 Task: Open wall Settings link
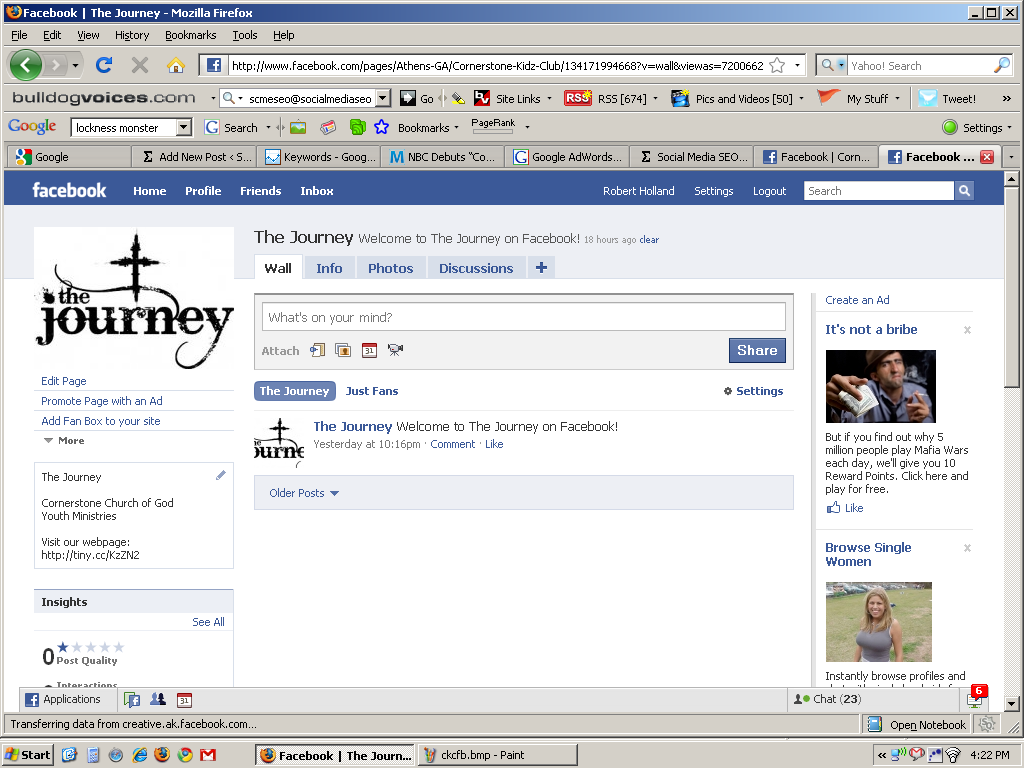pos(753,391)
